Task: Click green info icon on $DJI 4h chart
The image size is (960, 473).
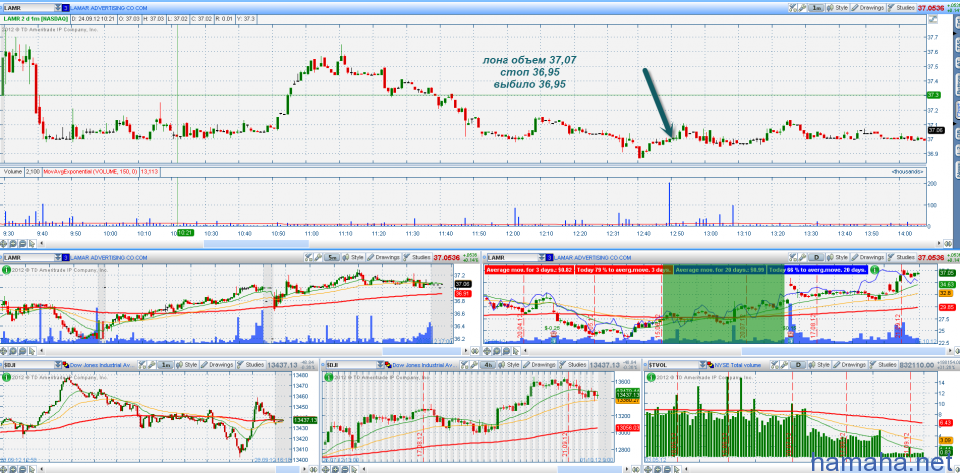Action: [328, 376]
